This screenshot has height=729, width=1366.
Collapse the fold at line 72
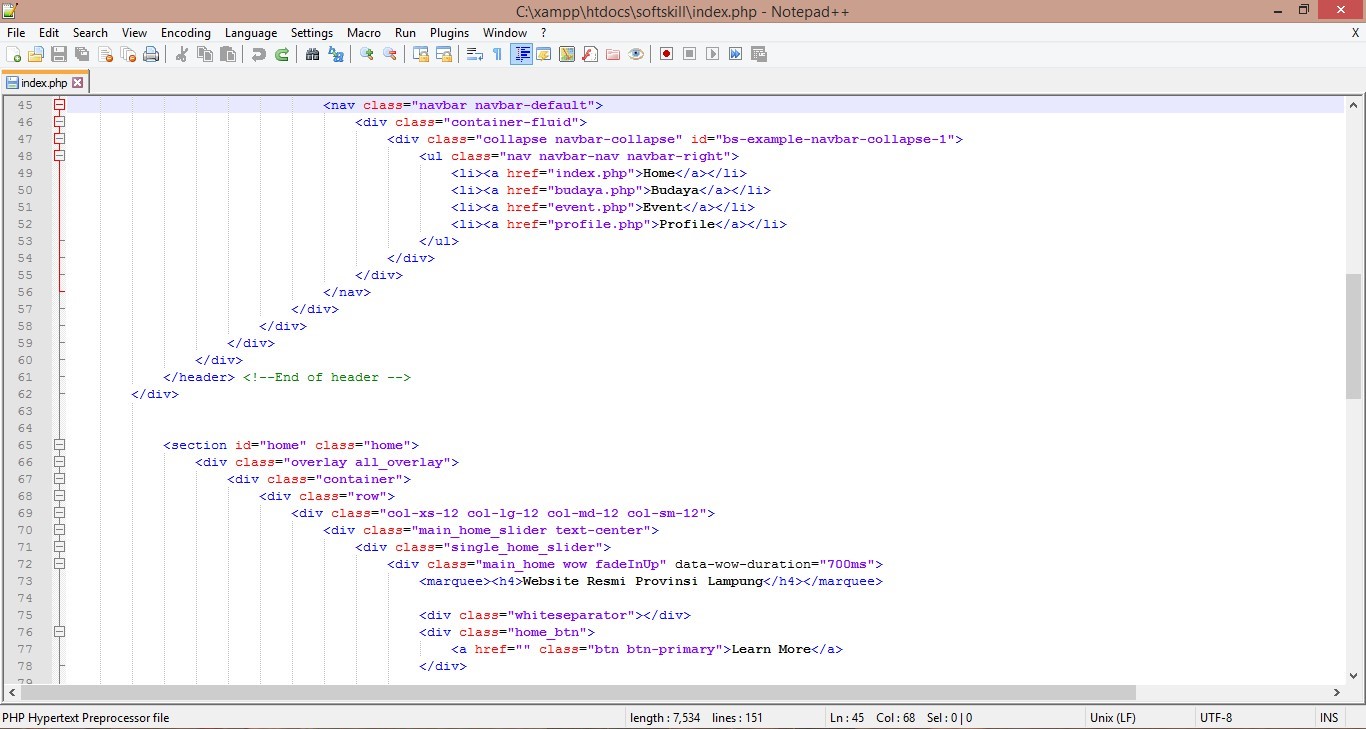pos(59,563)
